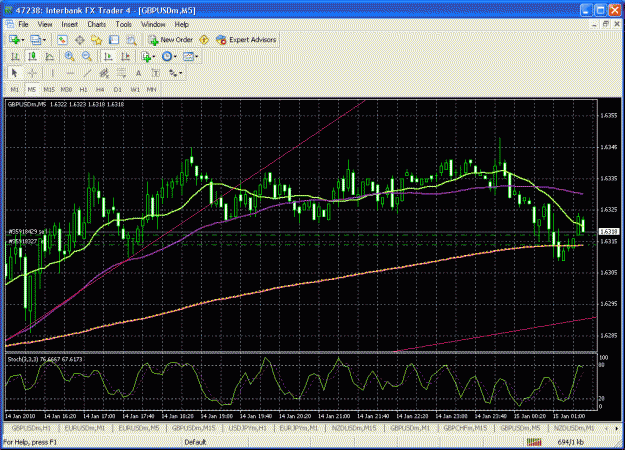Zoom in on the chart

click(x=69, y=57)
